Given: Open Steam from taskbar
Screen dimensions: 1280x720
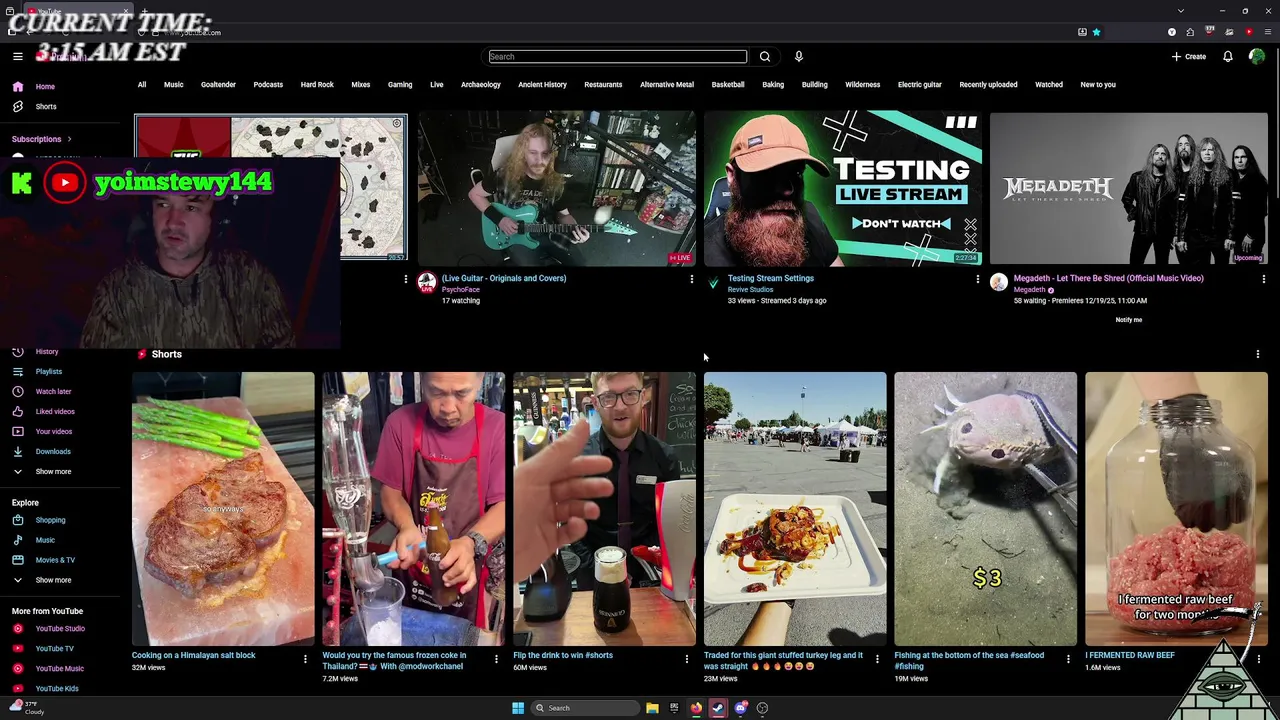Looking at the screenshot, I should pyautogui.click(x=718, y=708).
